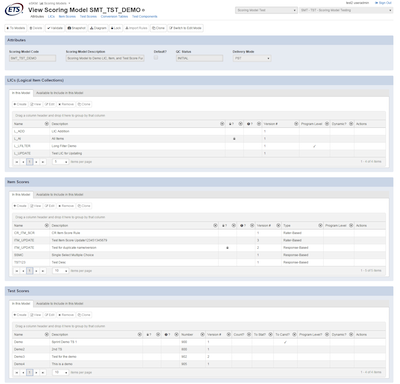Click the Snapshot button
Screen dimensions: 400x384
tap(76, 28)
